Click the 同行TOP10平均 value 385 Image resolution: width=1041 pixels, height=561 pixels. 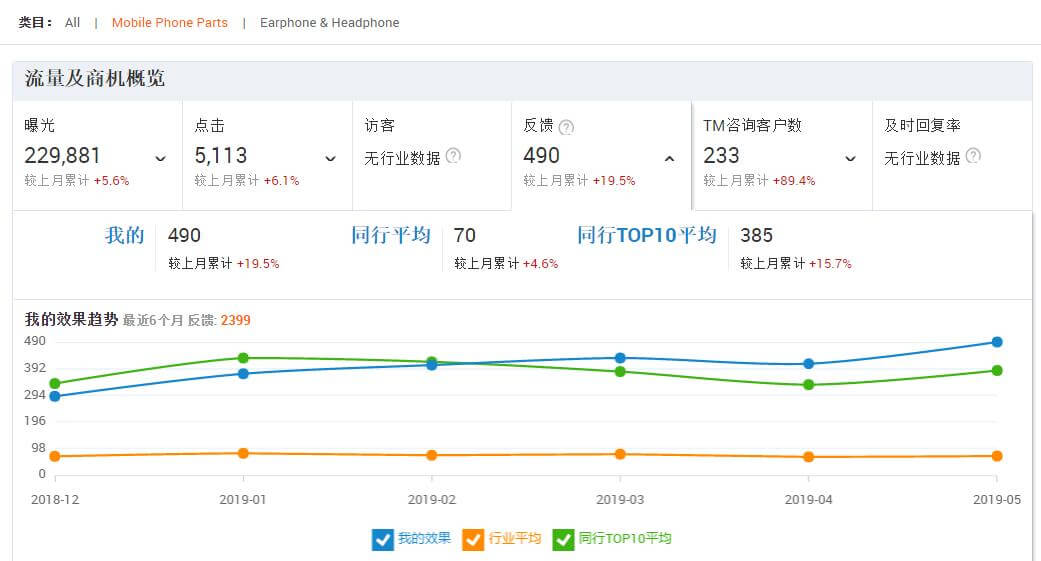[x=756, y=236]
